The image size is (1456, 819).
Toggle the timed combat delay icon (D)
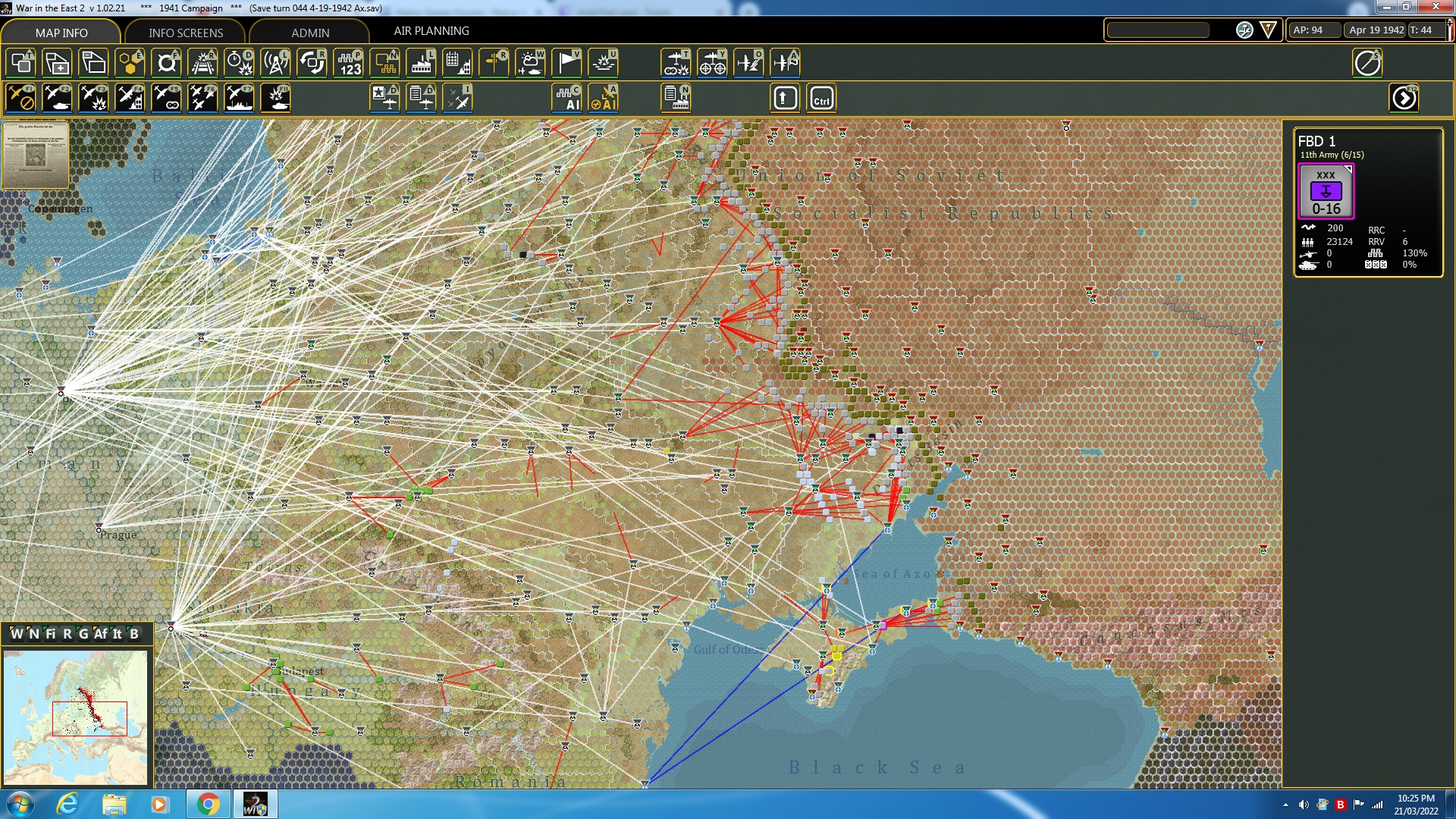[x=239, y=63]
